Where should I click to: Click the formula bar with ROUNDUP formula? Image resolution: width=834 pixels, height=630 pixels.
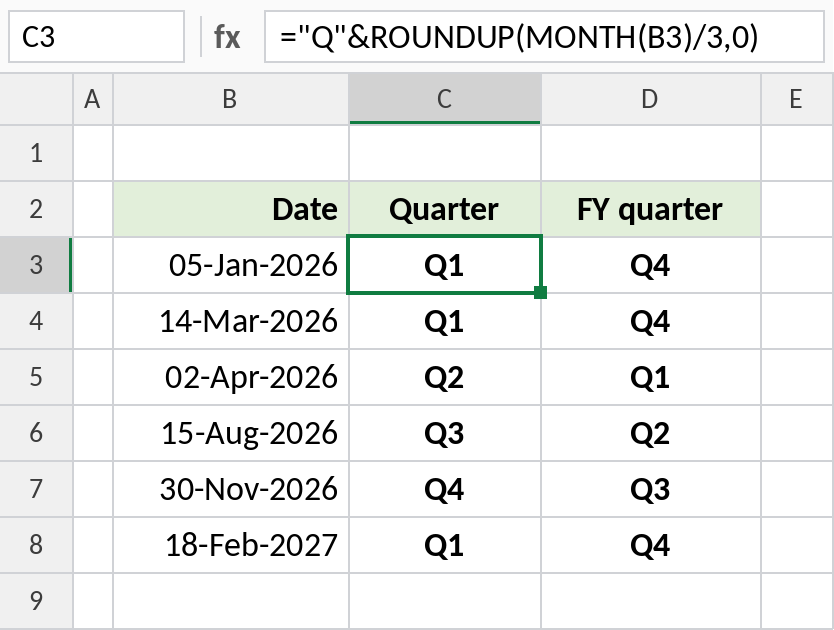(544, 37)
